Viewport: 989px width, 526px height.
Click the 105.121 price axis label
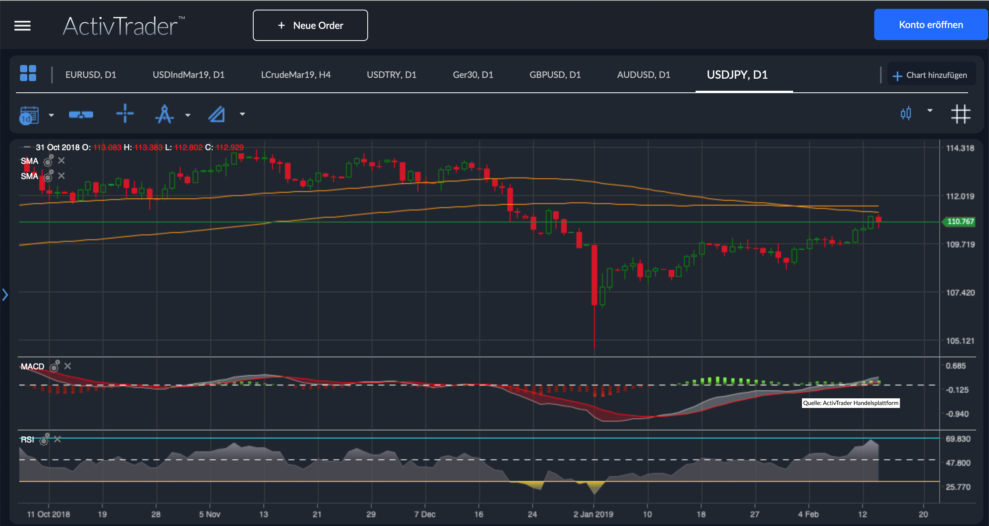960,341
